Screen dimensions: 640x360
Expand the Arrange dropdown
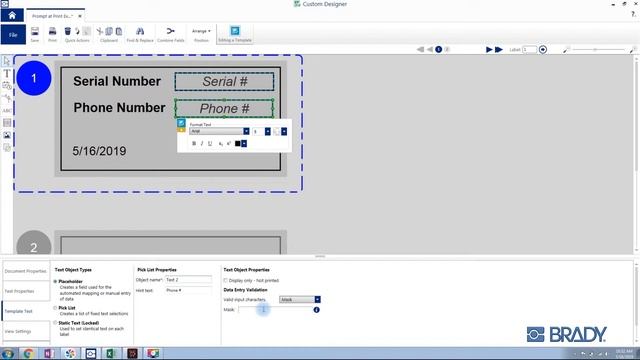tap(201, 31)
